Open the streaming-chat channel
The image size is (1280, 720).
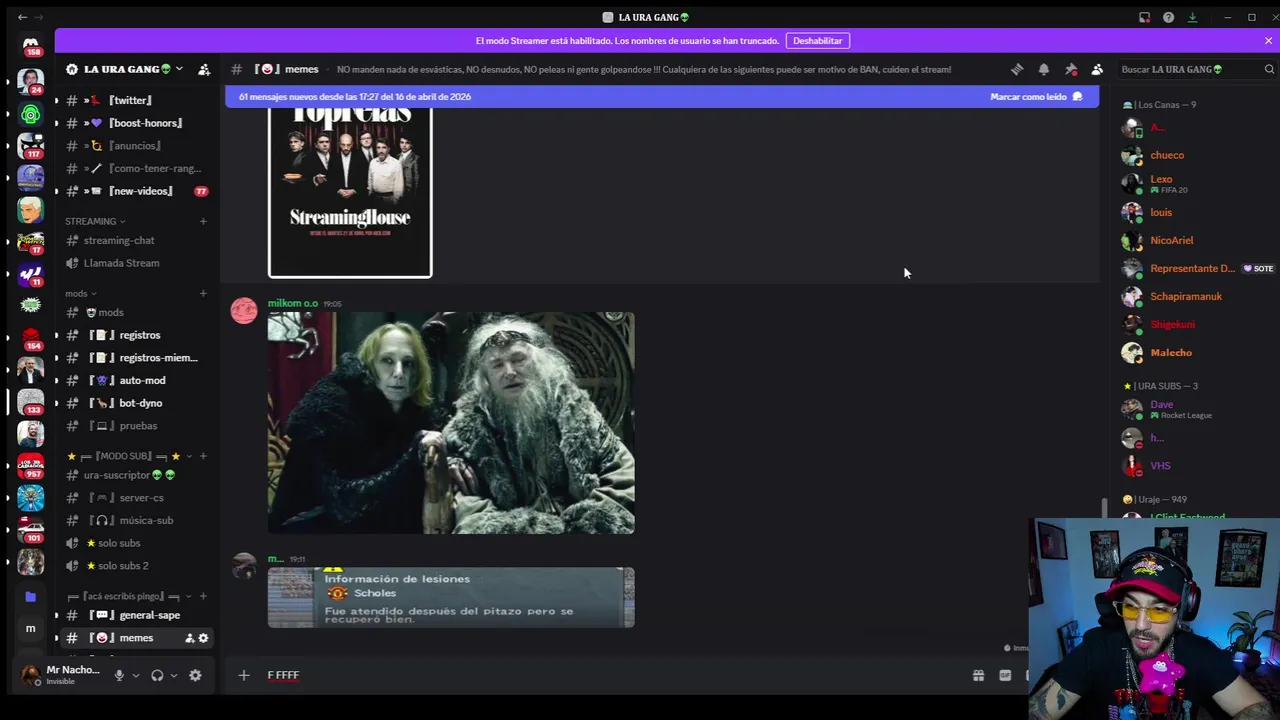[x=137, y=240]
